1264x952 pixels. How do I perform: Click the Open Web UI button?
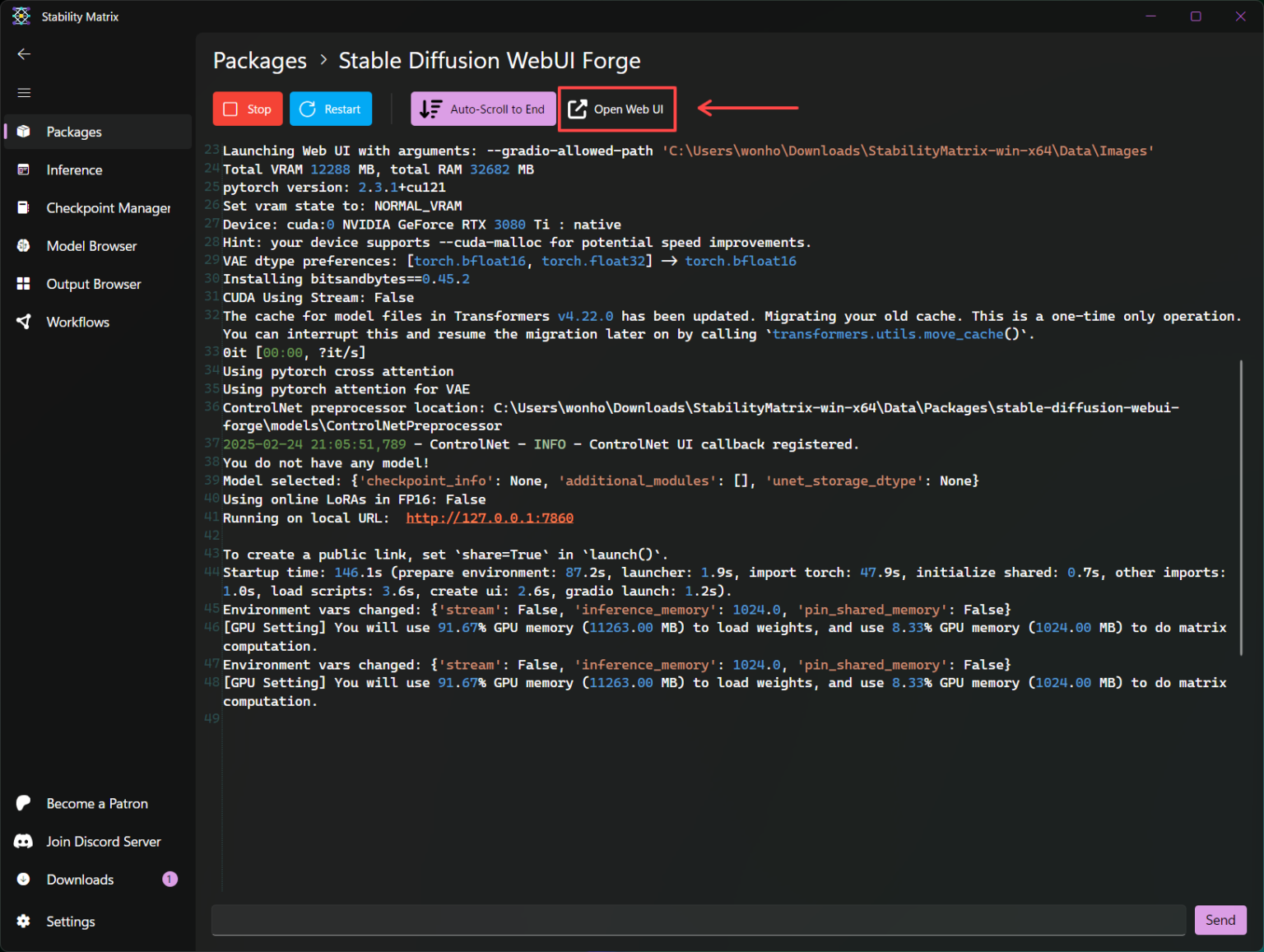(617, 109)
